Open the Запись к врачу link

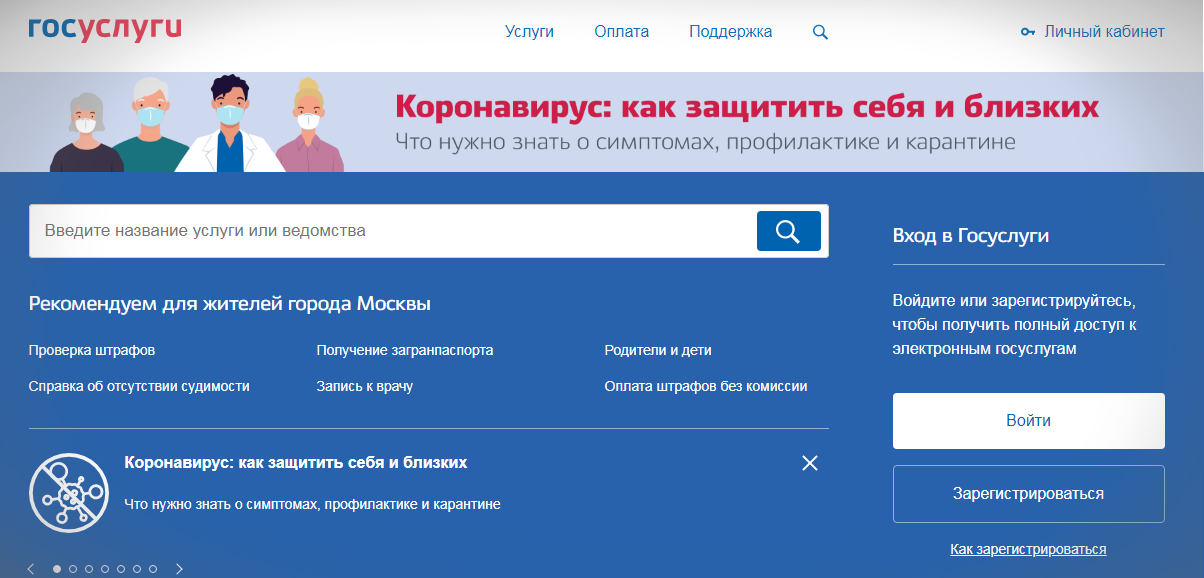[x=364, y=386]
